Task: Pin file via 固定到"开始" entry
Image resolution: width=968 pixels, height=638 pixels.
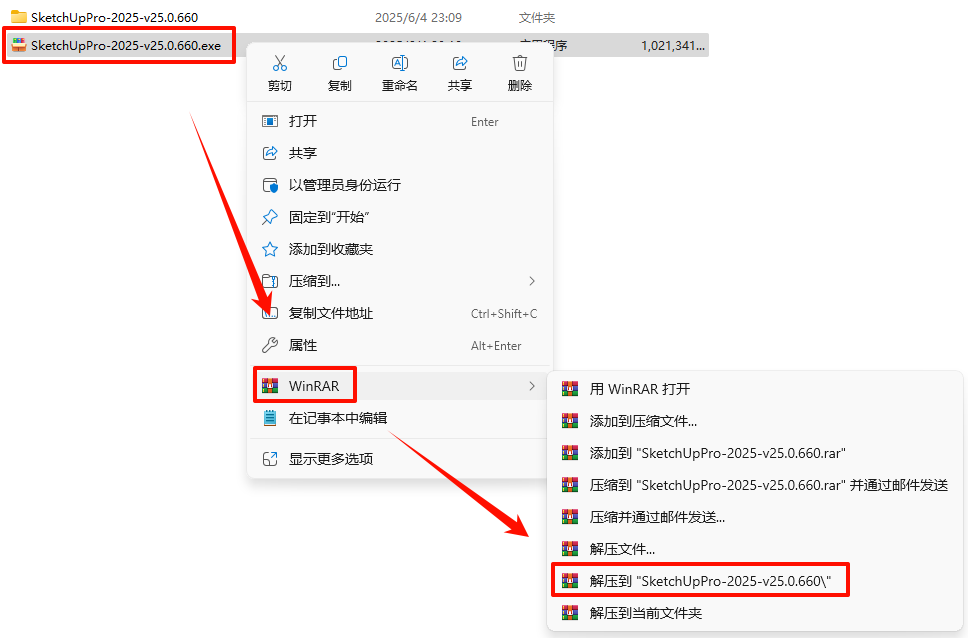Action: click(399, 217)
